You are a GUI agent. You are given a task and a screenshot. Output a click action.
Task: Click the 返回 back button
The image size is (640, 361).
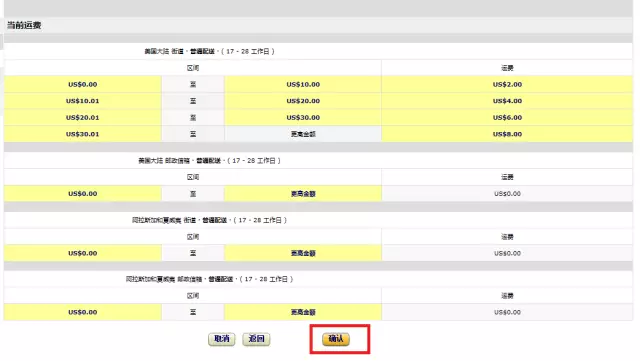[256, 339]
